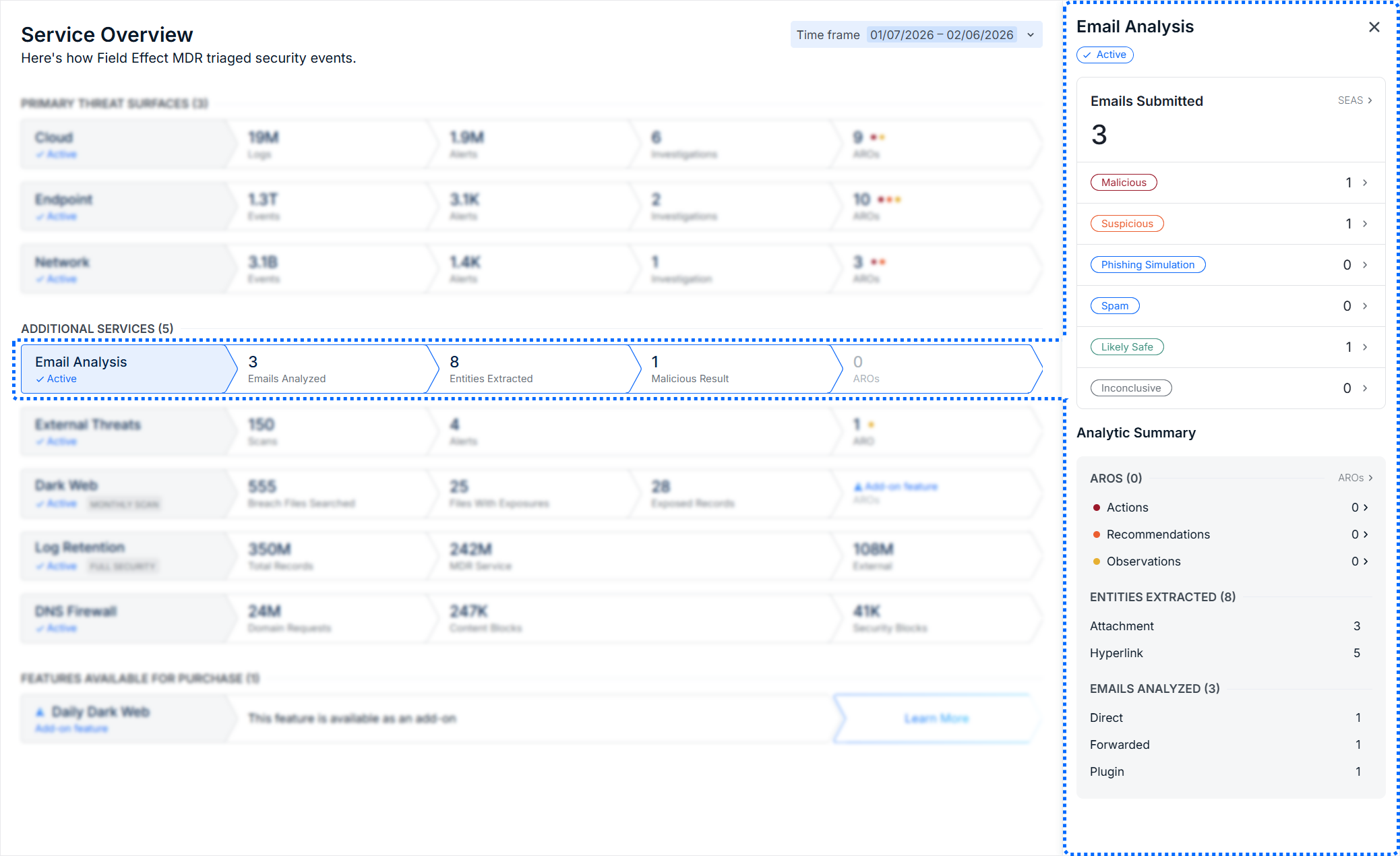1400x856 pixels.
Task: Expand the Actions row chevron
Action: click(x=1366, y=508)
